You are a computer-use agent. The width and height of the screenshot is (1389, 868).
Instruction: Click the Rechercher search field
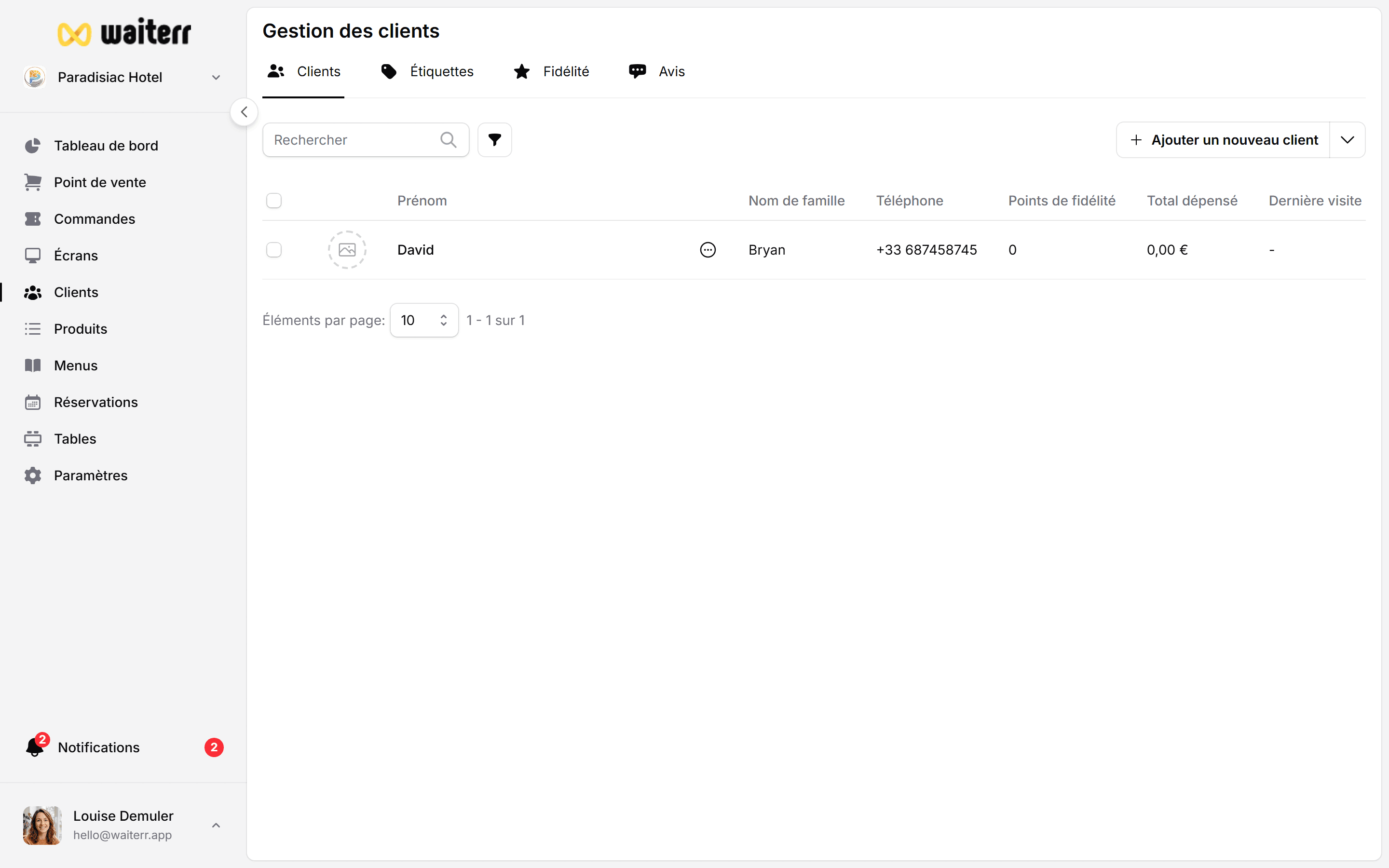click(x=366, y=139)
